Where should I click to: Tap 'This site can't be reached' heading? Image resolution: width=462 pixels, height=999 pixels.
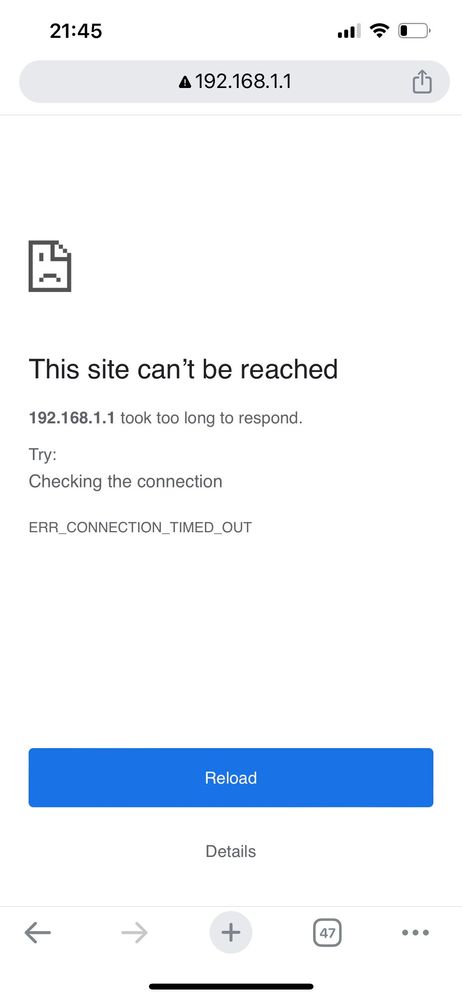[184, 369]
